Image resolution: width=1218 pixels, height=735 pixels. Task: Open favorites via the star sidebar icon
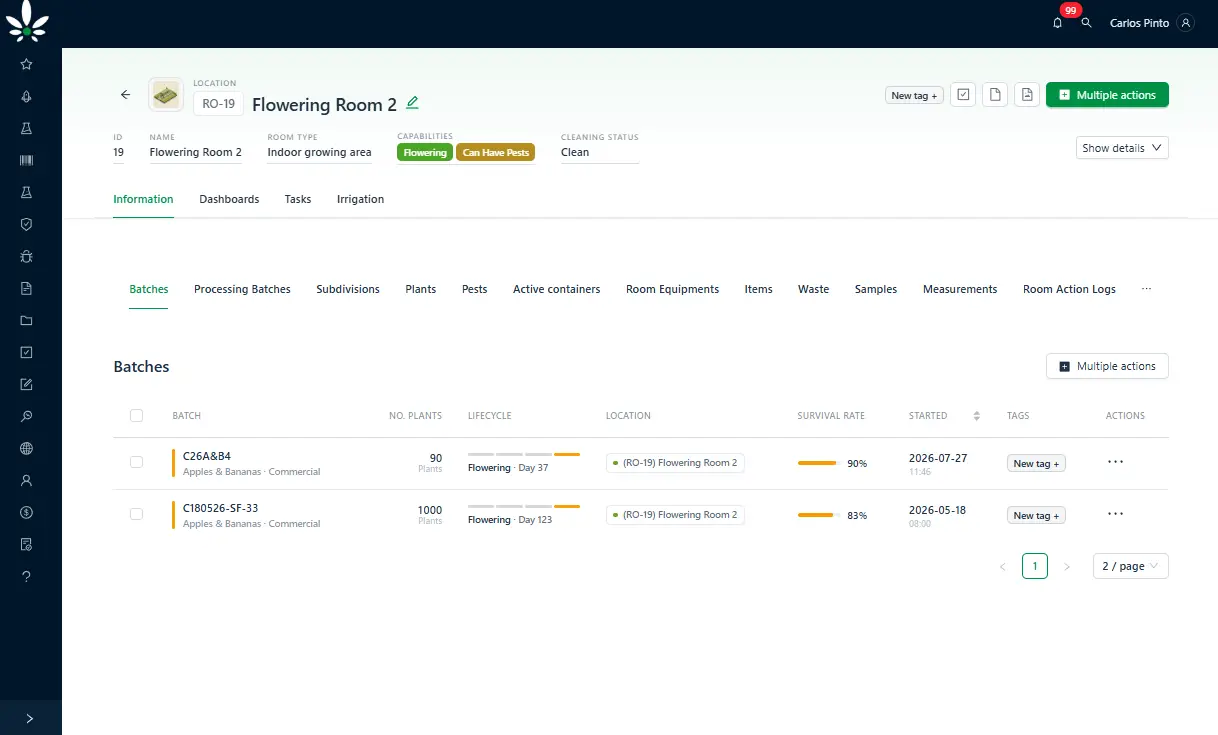tap(26, 64)
